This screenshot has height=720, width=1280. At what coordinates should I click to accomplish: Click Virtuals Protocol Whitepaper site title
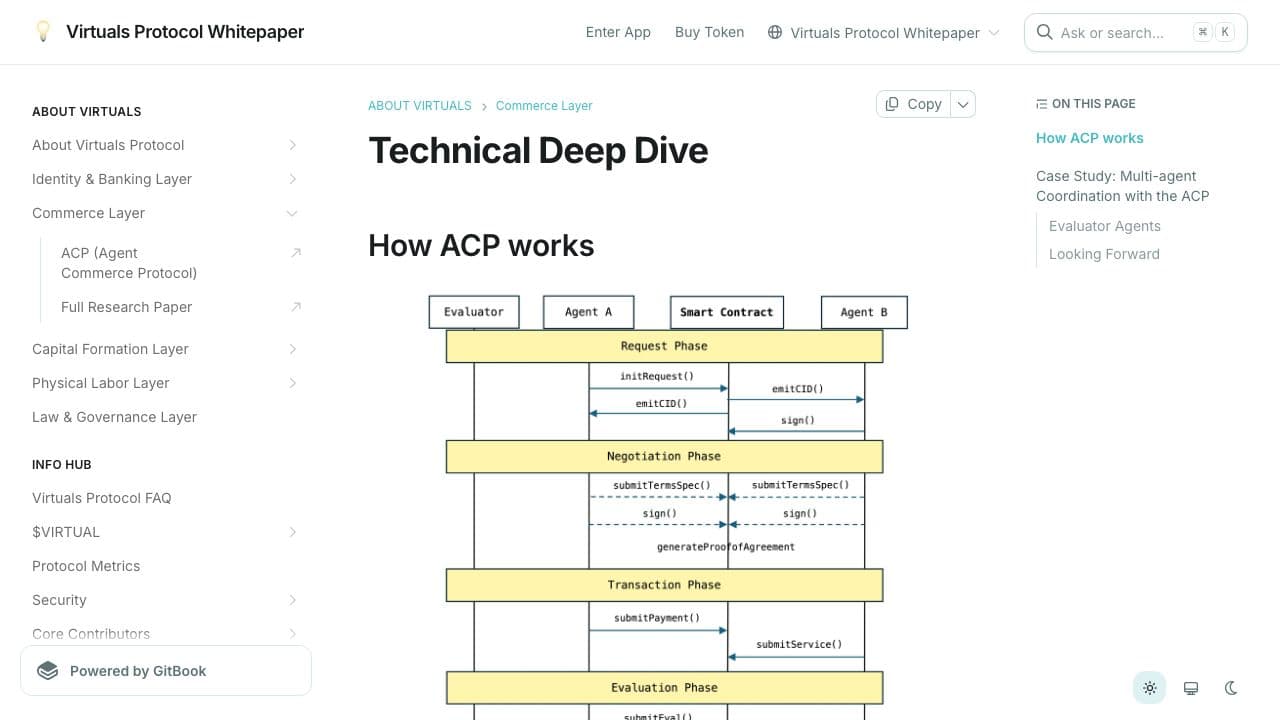[x=185, y=32]
